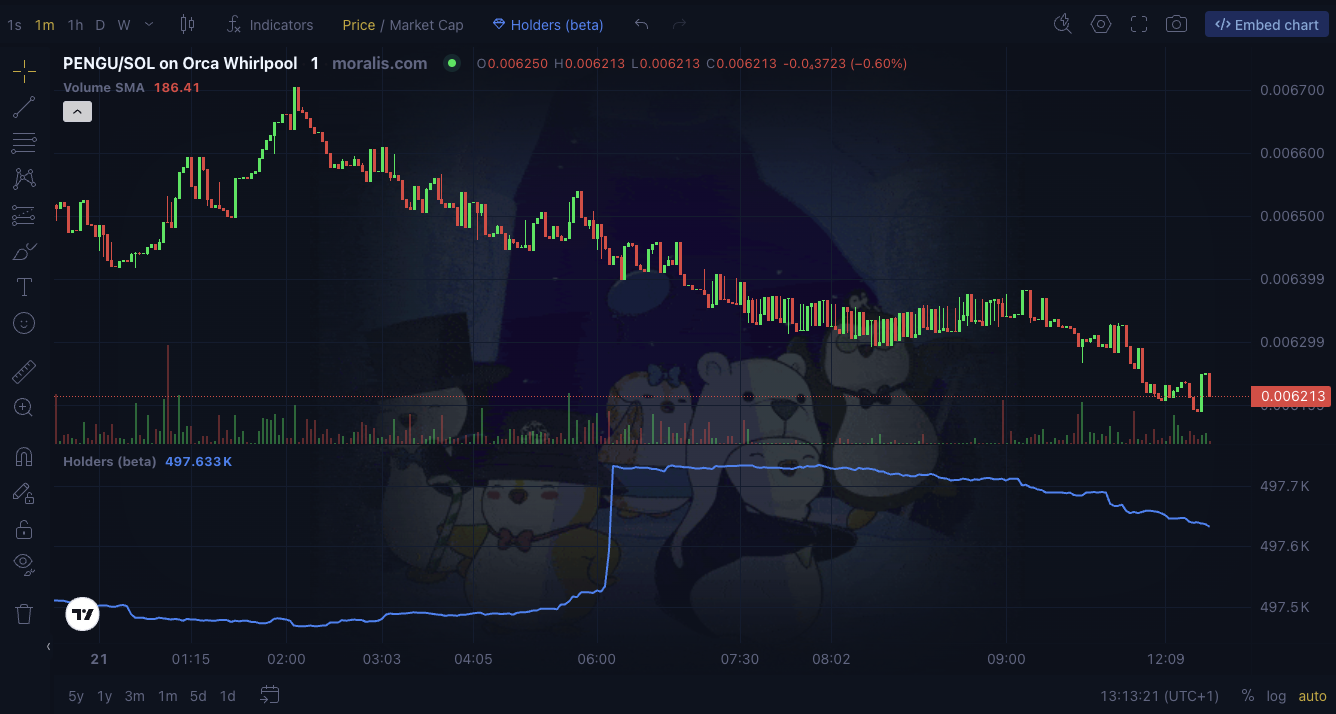Expand the time interval dropdown chevron
Viewport: 1336px width, 714px height.
tap(149, 24)
